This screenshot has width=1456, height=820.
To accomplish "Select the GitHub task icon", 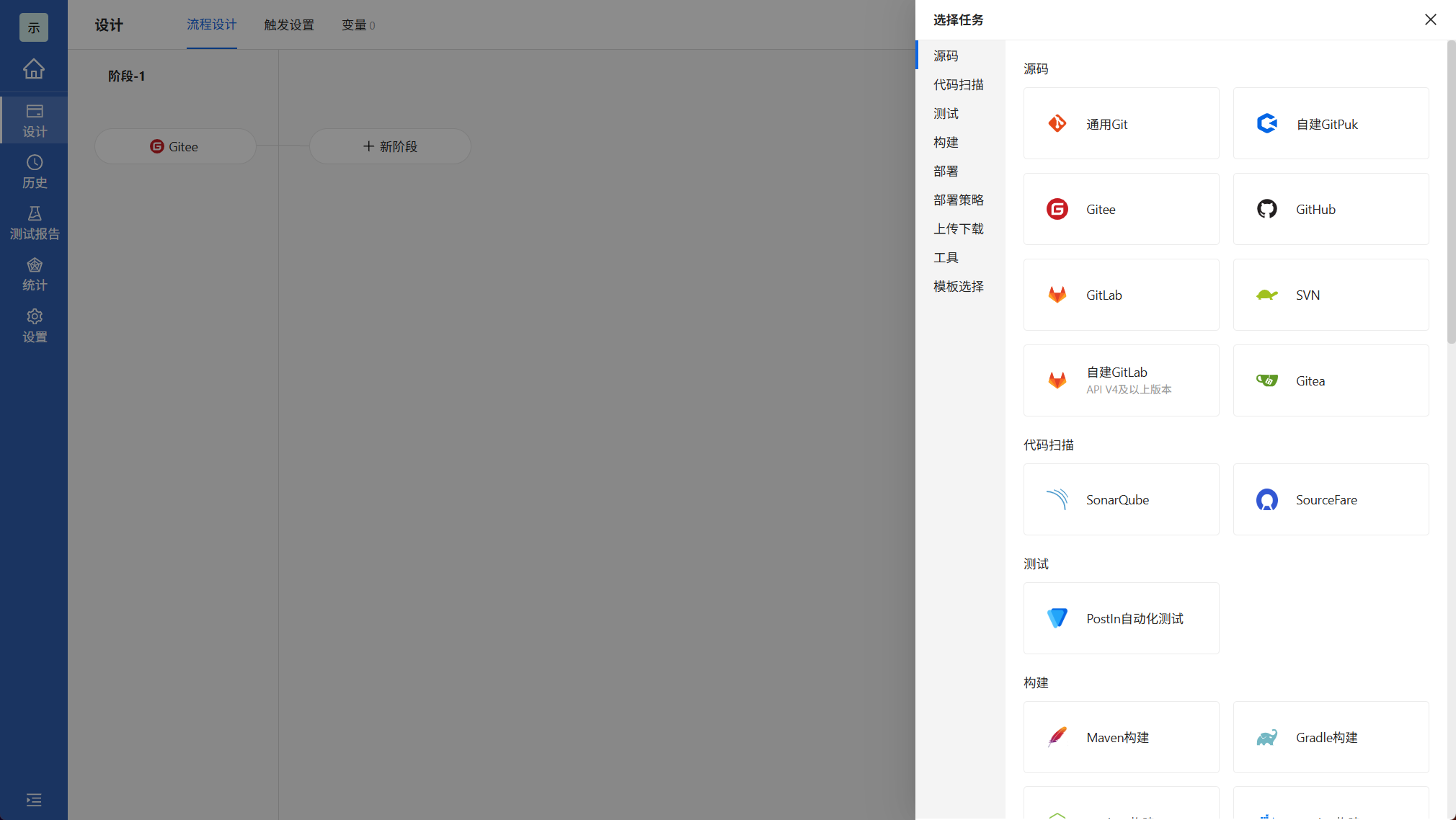I will point(1267,209).
